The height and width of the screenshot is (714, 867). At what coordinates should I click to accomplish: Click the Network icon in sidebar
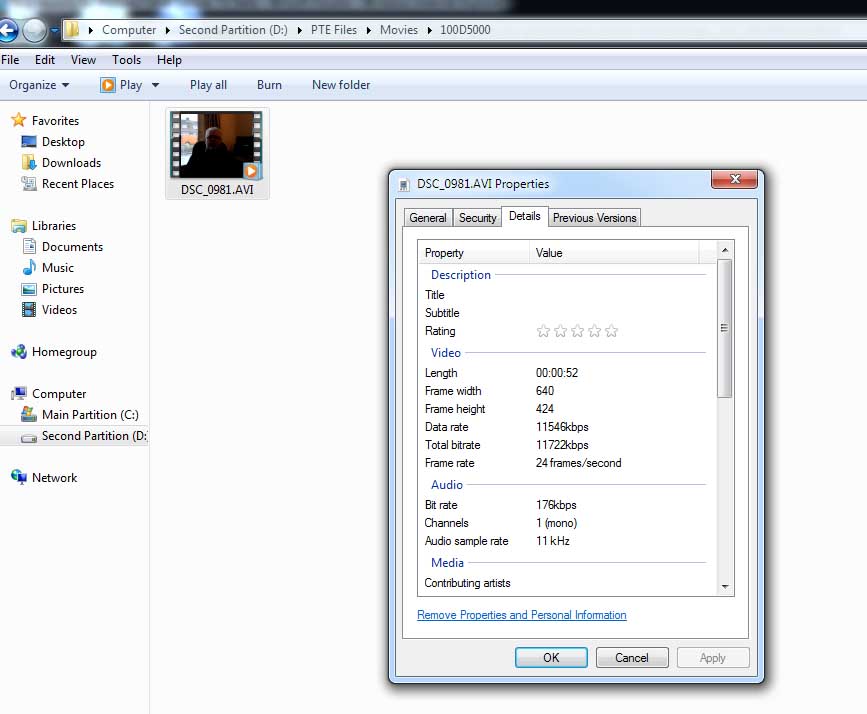coord(19,478)
